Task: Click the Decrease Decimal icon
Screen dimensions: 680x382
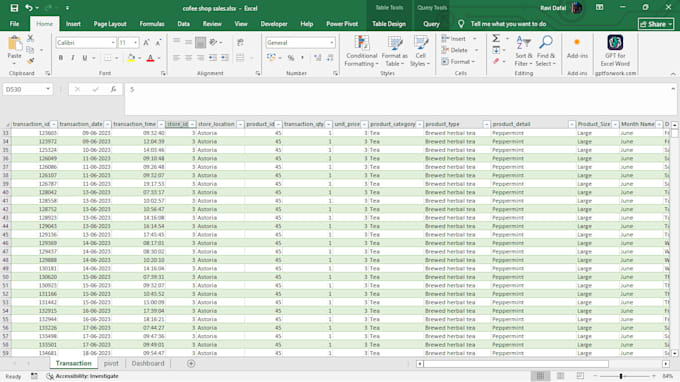Action: (330, 58)
